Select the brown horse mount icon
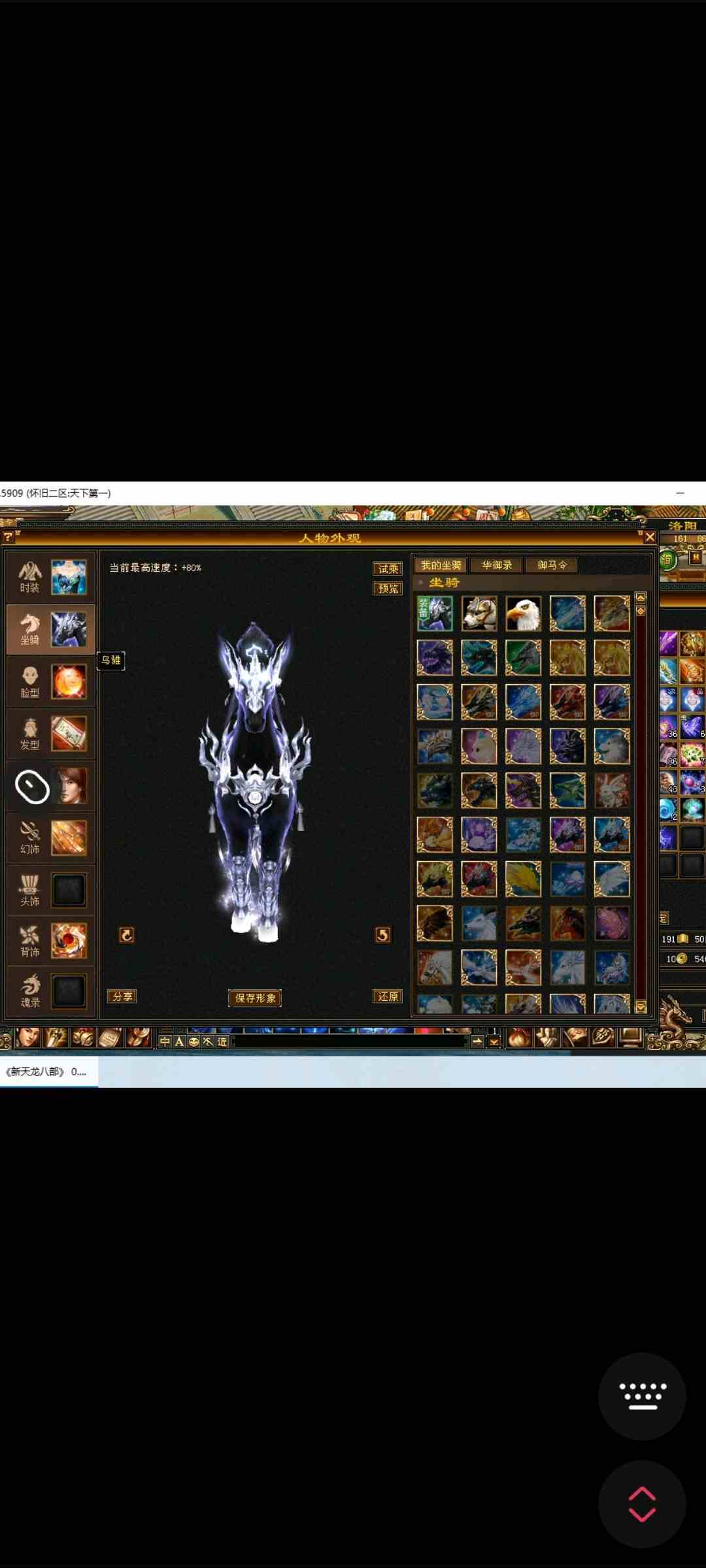Image resolution: width=706 pixels, height=1568 pixels. (567, 923)
